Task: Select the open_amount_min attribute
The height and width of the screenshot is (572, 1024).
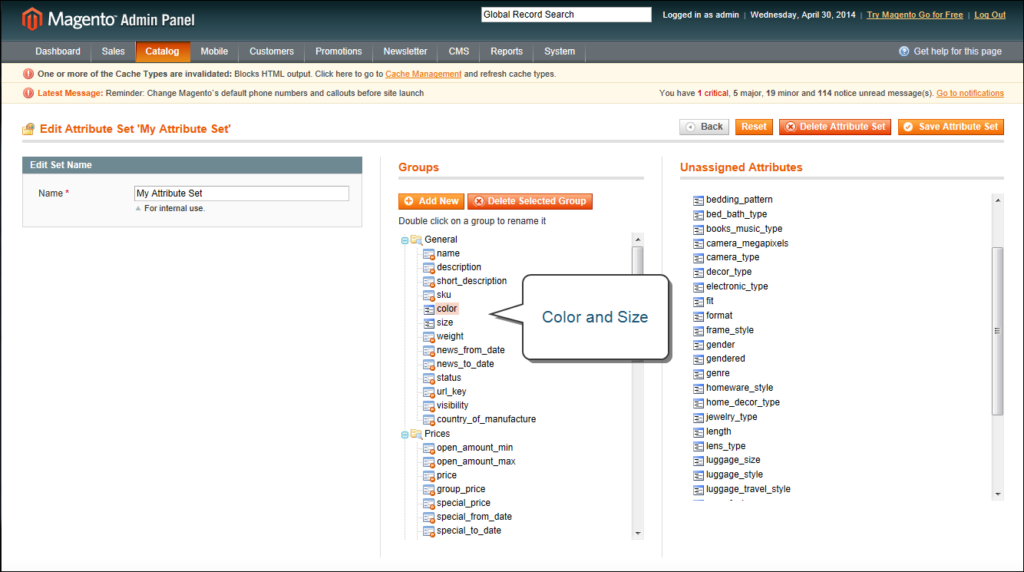Action: (474, 447)
